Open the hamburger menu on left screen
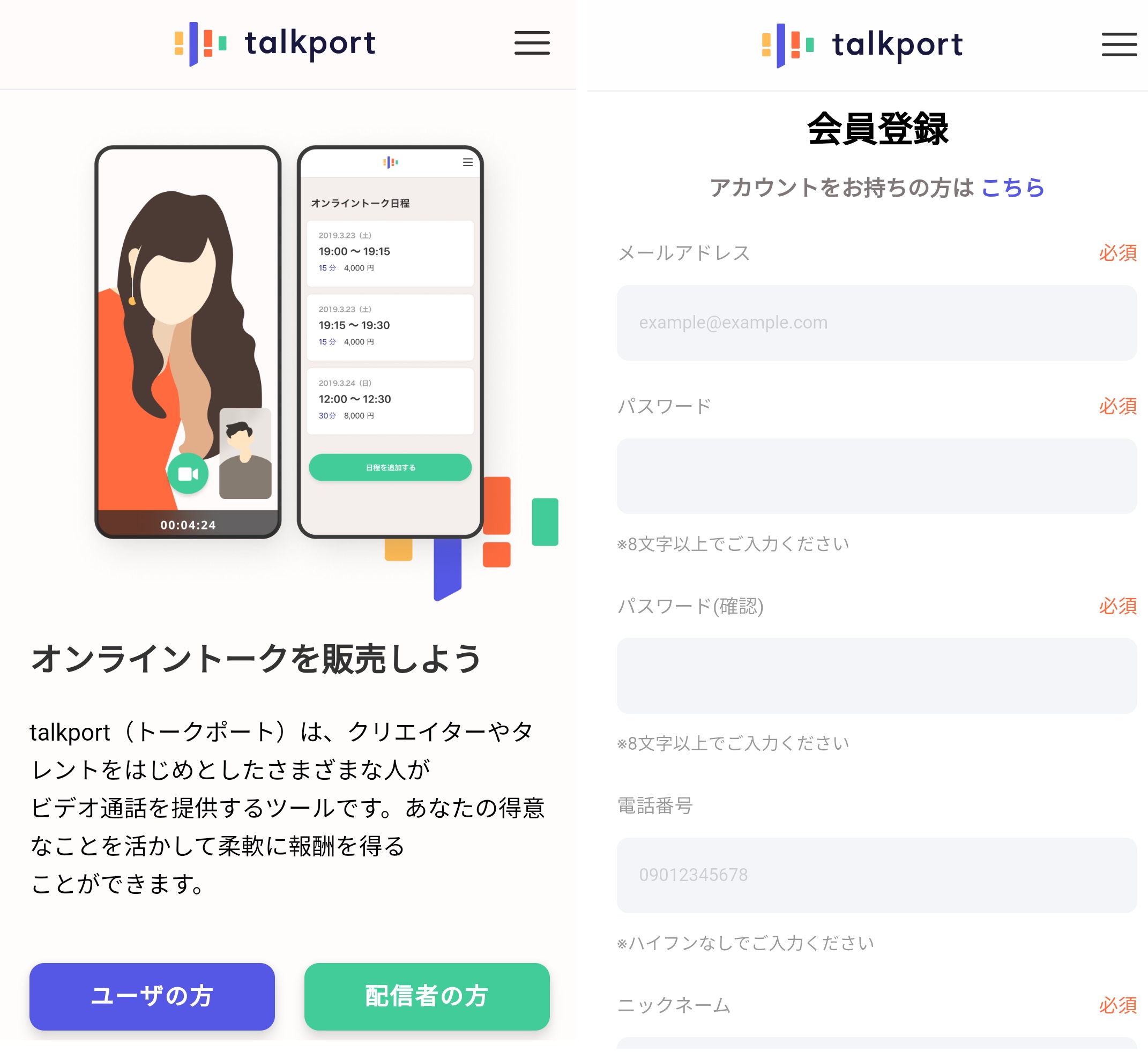Image resolution: width=1148 pixels, height=1052 pixels. pyautogui.click(x=532, y=43)
